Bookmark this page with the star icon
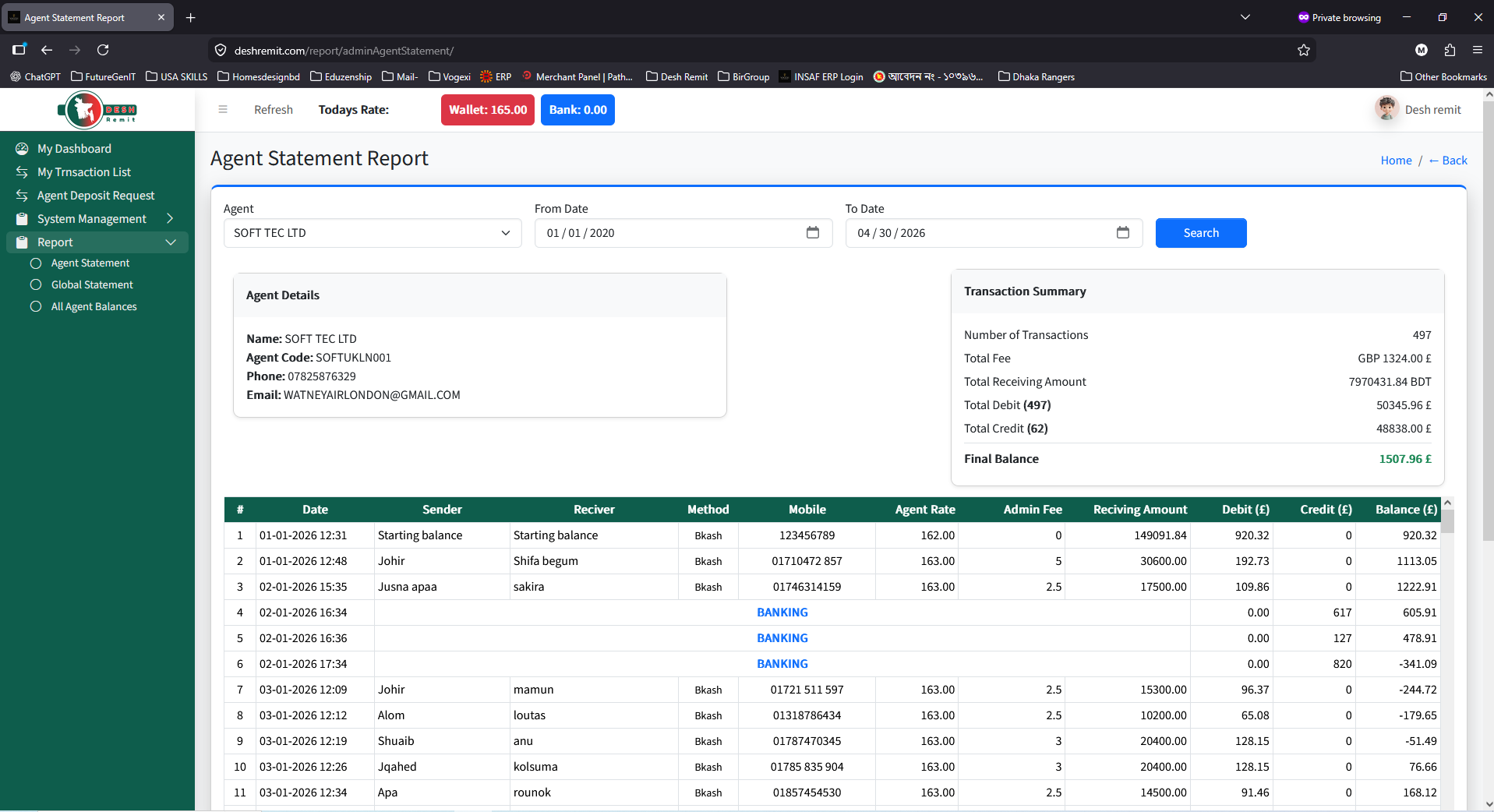The height and width of the screenshot is (812, 1494). (x=1304, y=51)
